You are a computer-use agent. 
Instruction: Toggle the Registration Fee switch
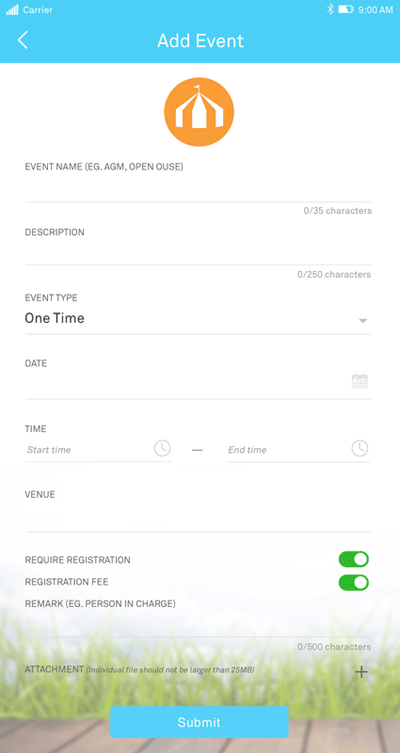[x=353, y=583]
